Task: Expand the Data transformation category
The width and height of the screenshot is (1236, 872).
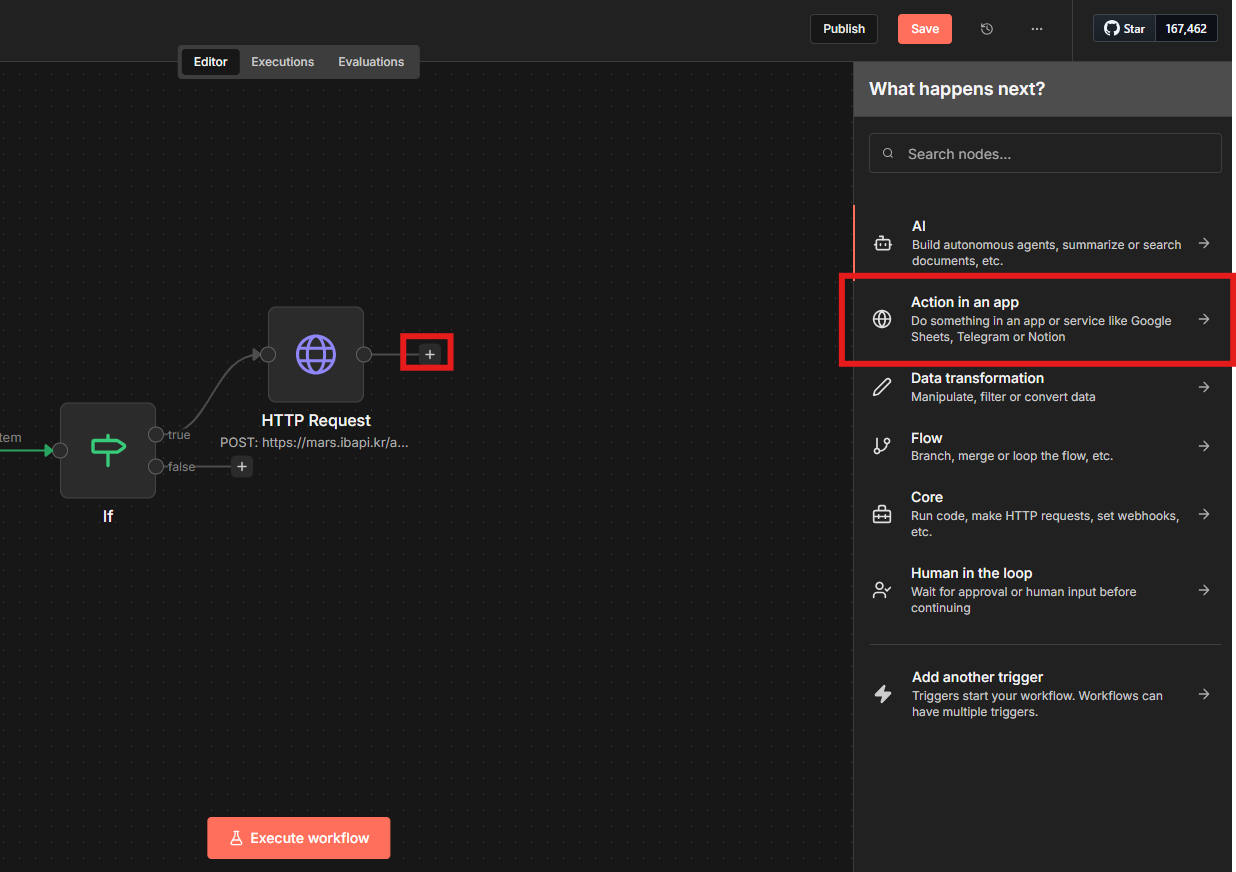Action: coord(1204,387)
